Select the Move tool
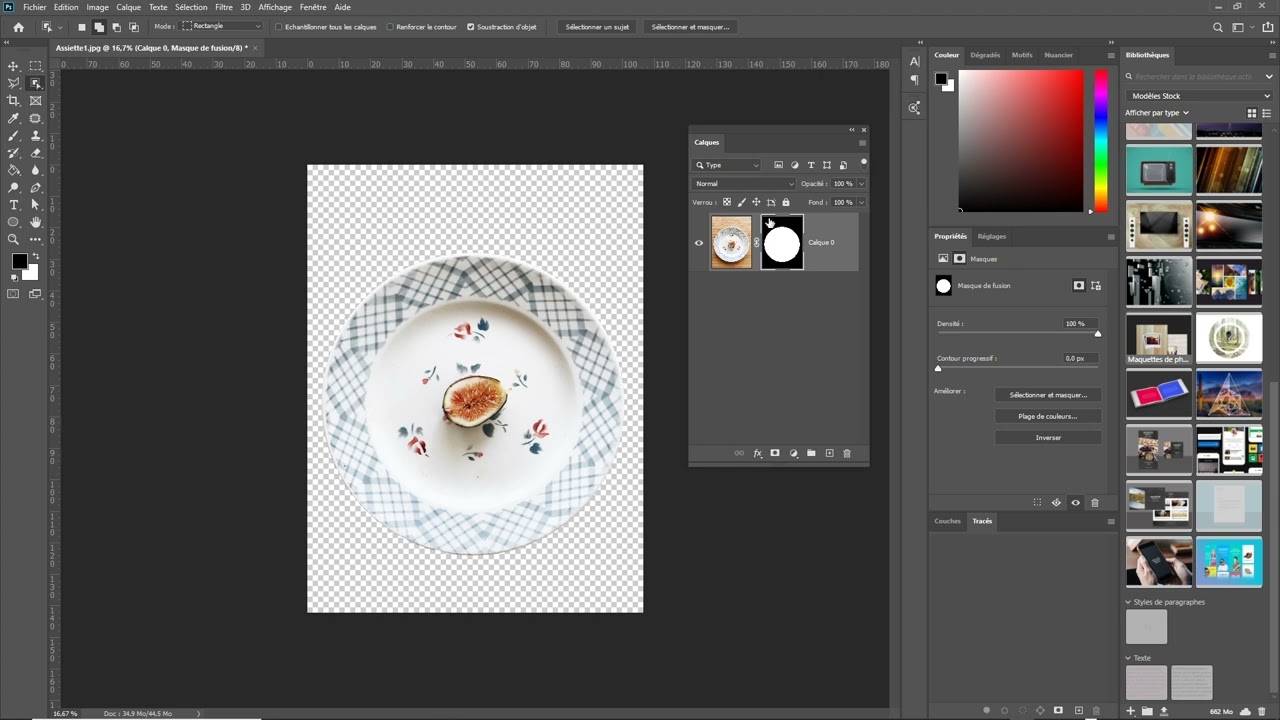This screenshot has width=1280, height=720. click(14, 66)
